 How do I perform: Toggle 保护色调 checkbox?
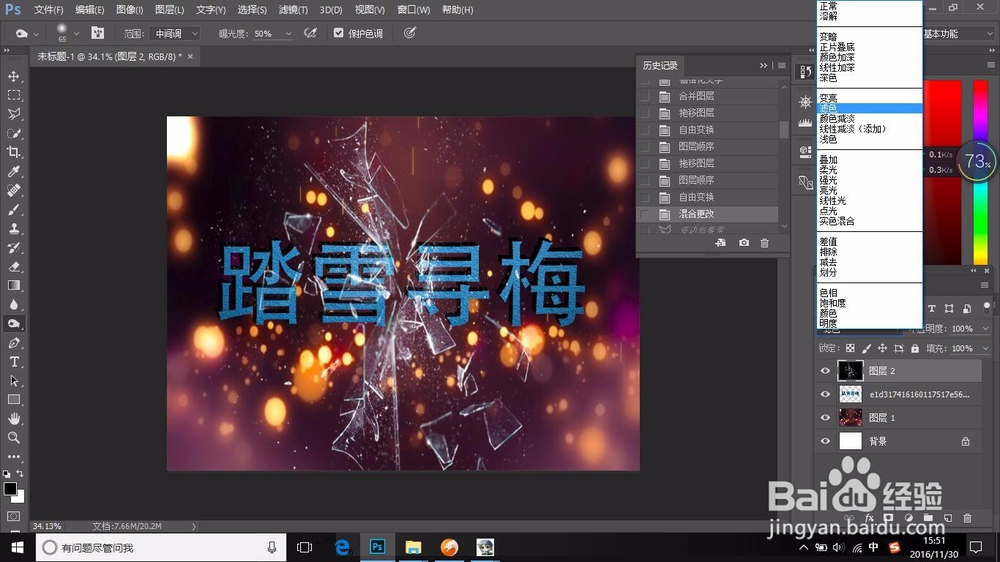coord(339,33)
